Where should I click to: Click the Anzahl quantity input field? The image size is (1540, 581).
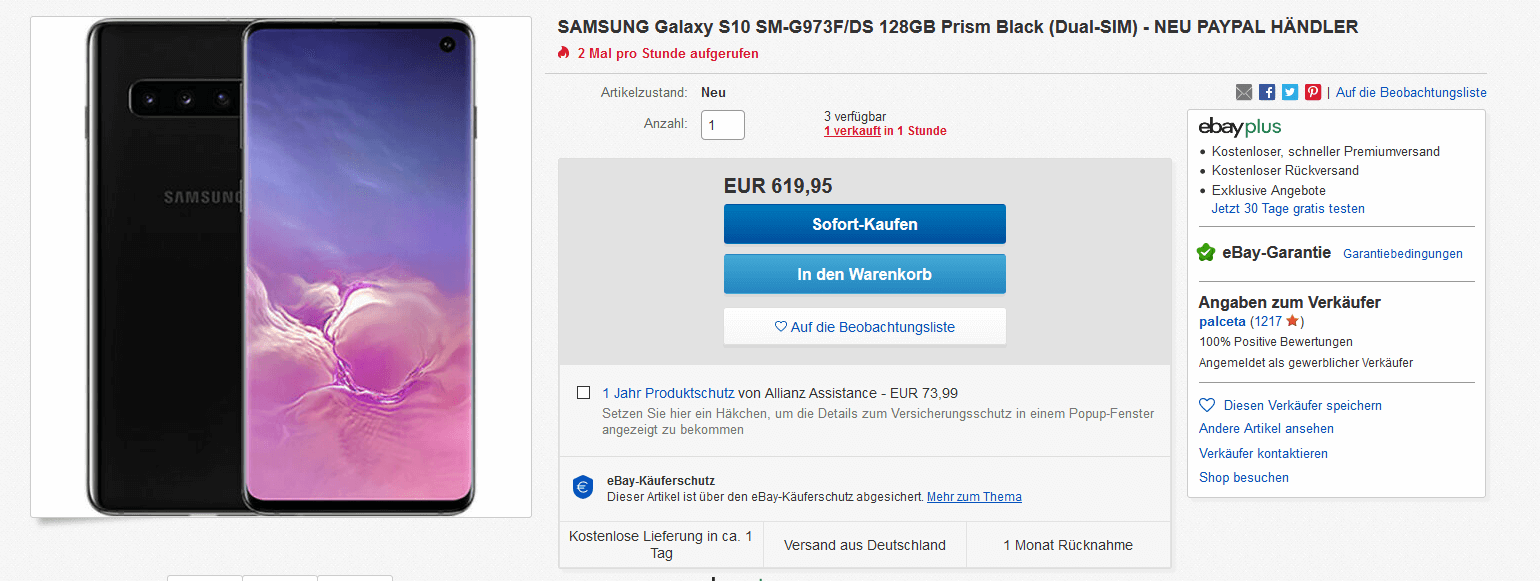pos(722,124)
